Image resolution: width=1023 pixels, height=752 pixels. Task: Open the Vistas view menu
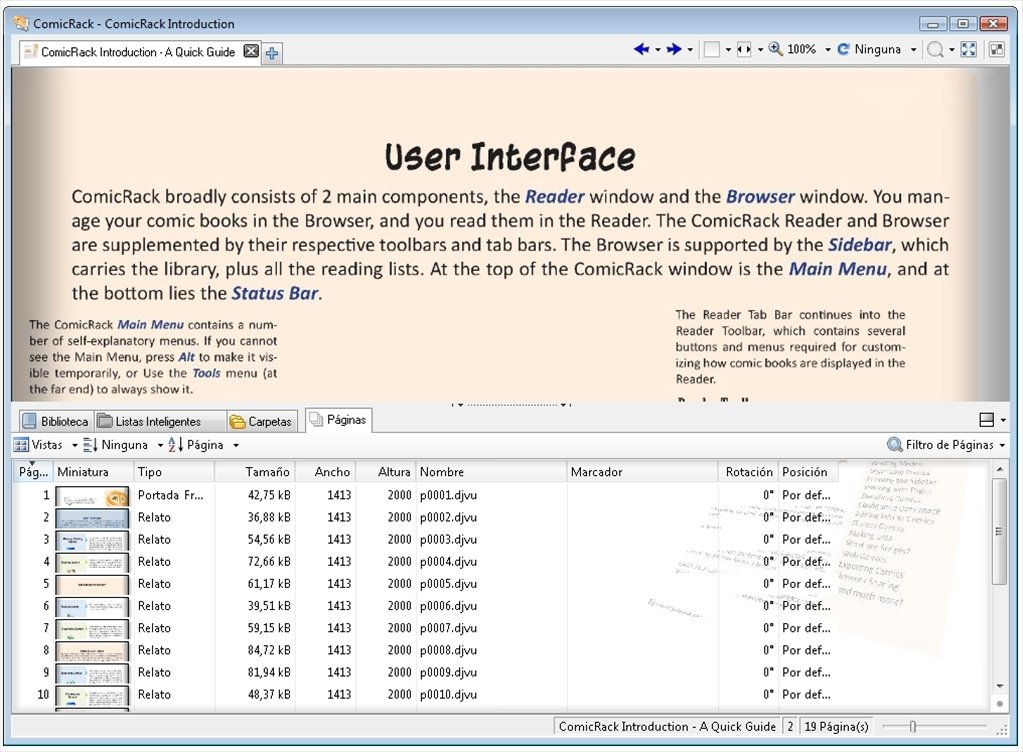[46, 445]
